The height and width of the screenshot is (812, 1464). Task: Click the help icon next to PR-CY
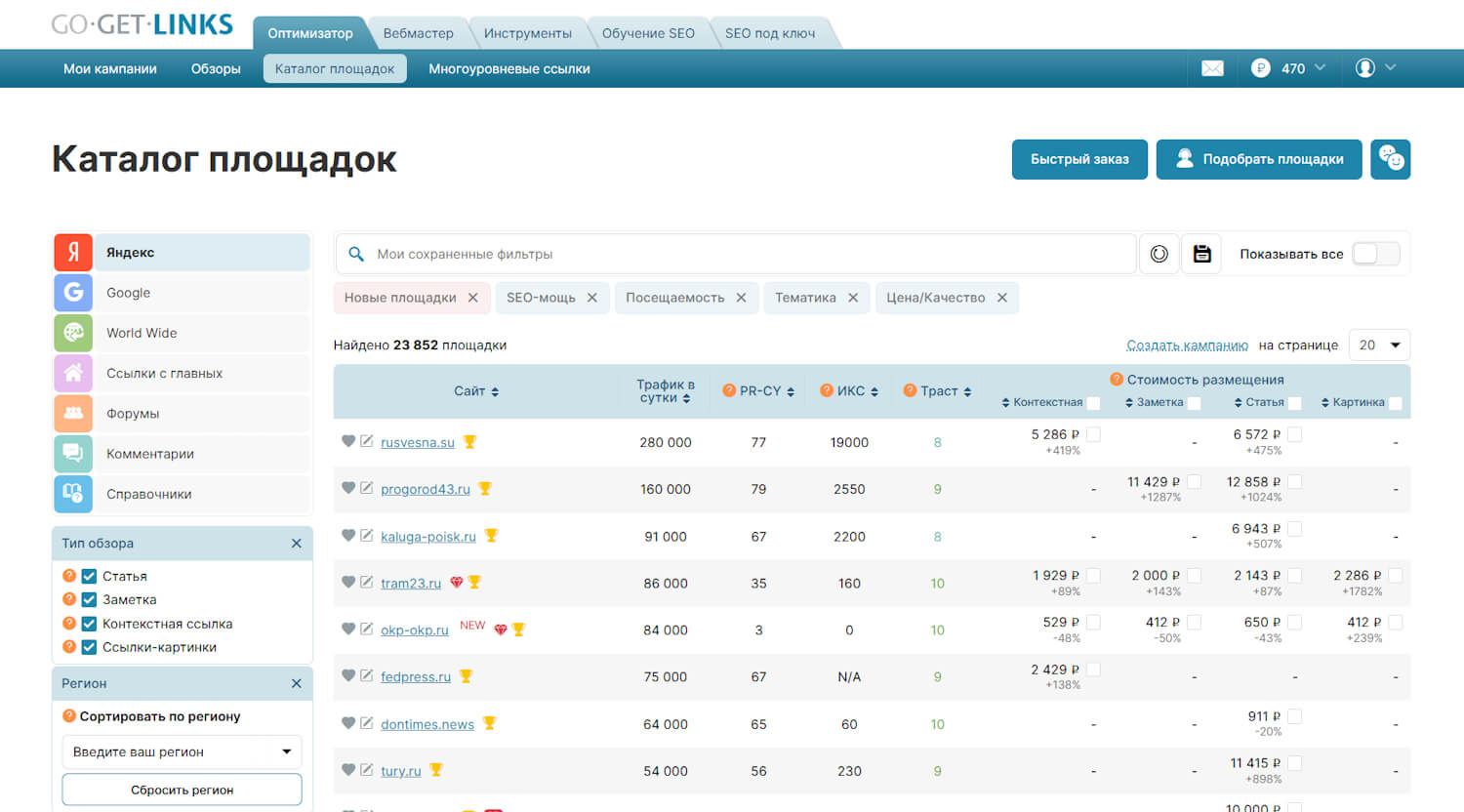(x=728, y=390)
